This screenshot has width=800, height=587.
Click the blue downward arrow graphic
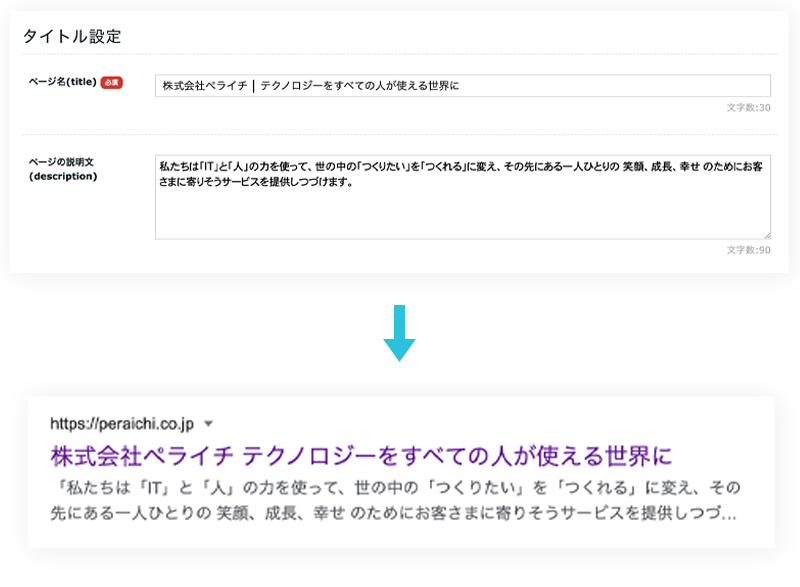click(399, 333)
